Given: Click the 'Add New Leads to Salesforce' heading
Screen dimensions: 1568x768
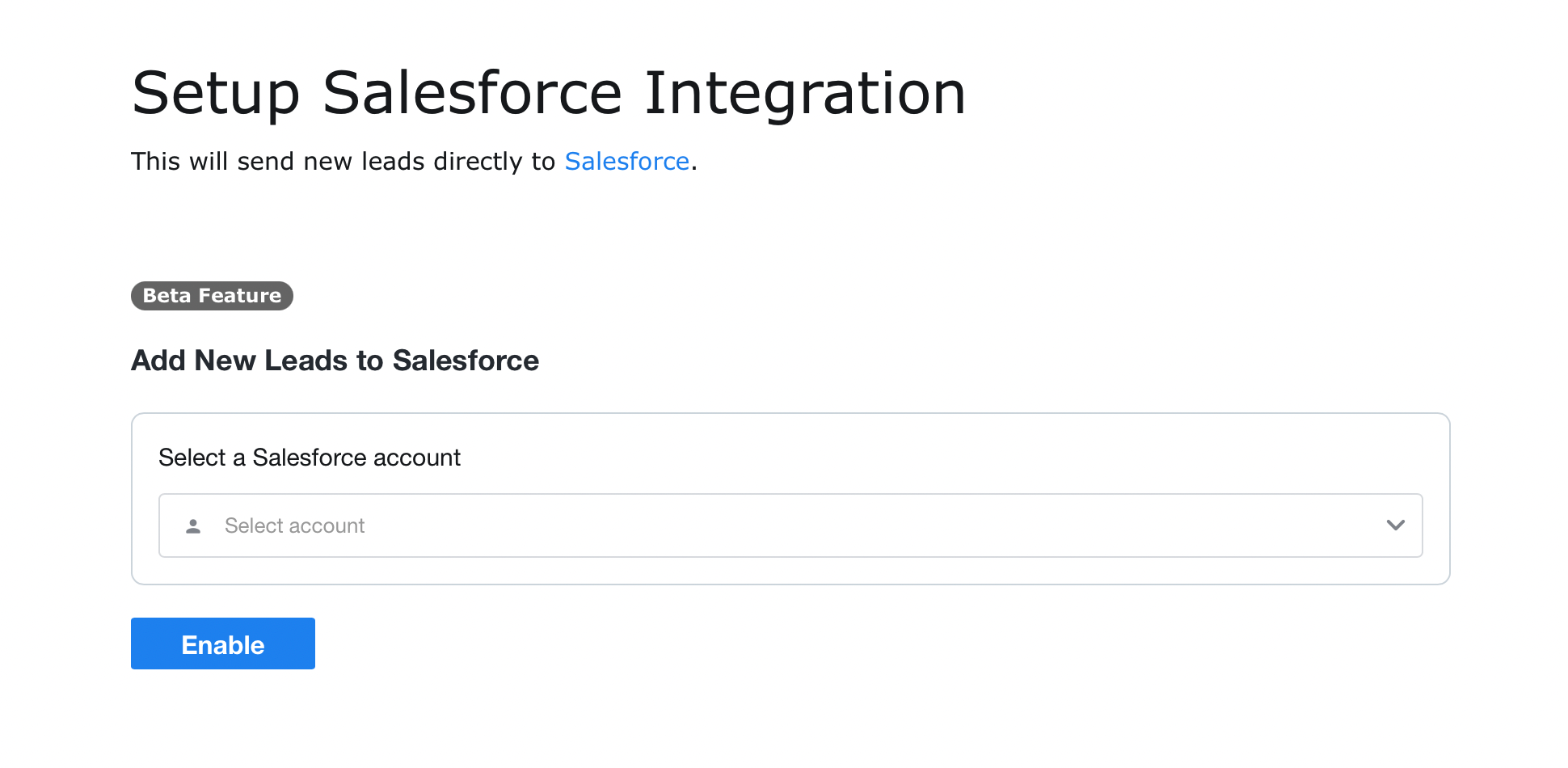Looking at the screenshot, I should pyautogui.click(x=335, y=361).
